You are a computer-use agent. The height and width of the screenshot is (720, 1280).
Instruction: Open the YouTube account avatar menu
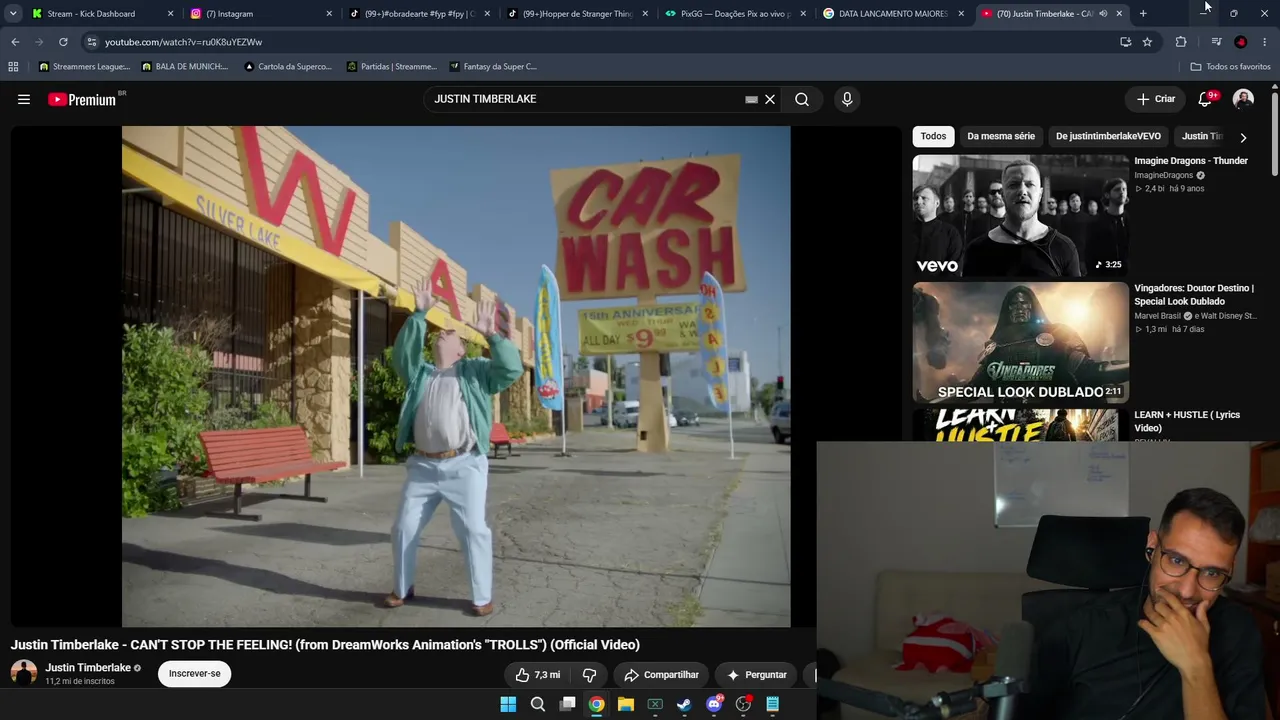[x=1243, y=99]
